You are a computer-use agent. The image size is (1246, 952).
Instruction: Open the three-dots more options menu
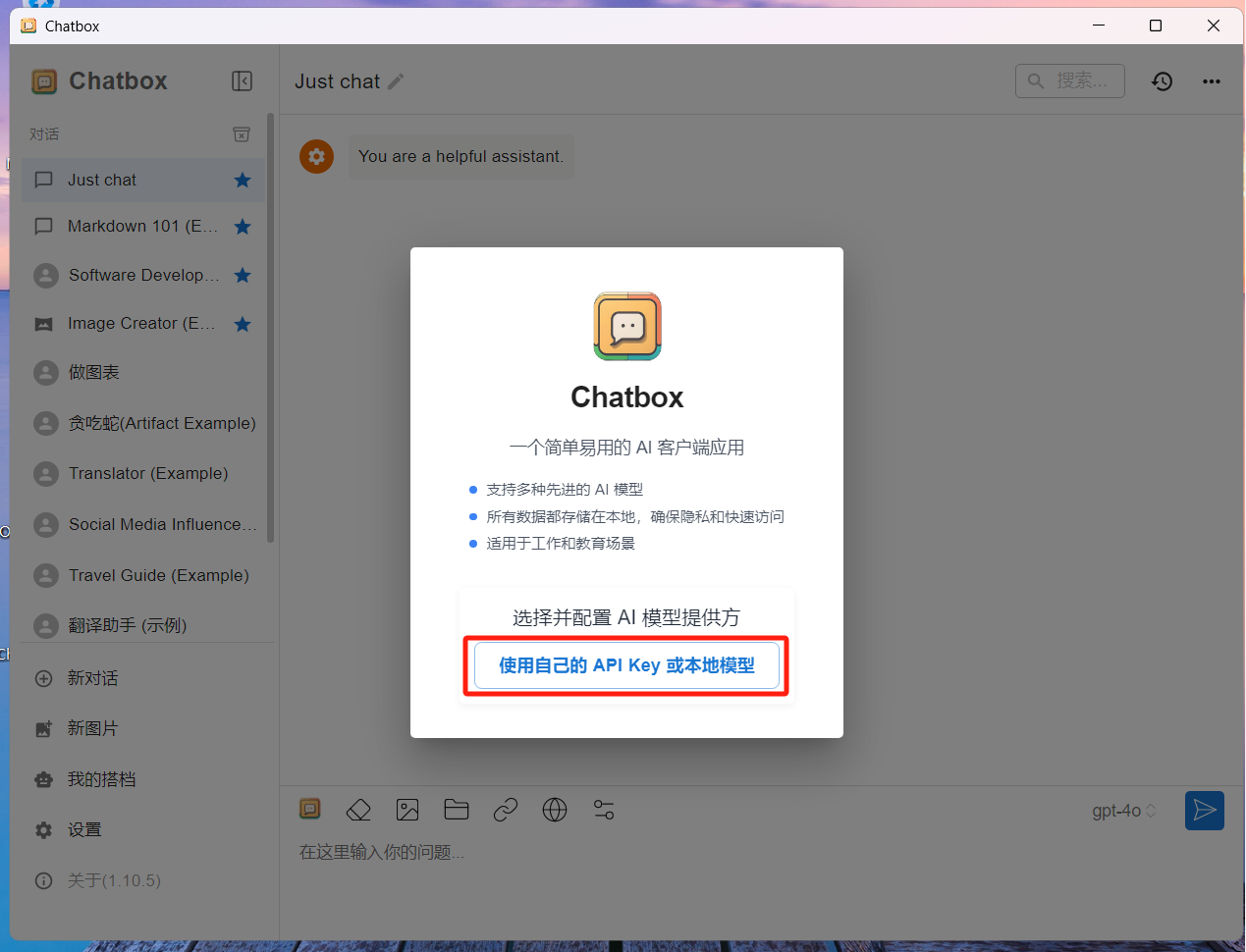pyautogui.click(x=1212, y=81)
